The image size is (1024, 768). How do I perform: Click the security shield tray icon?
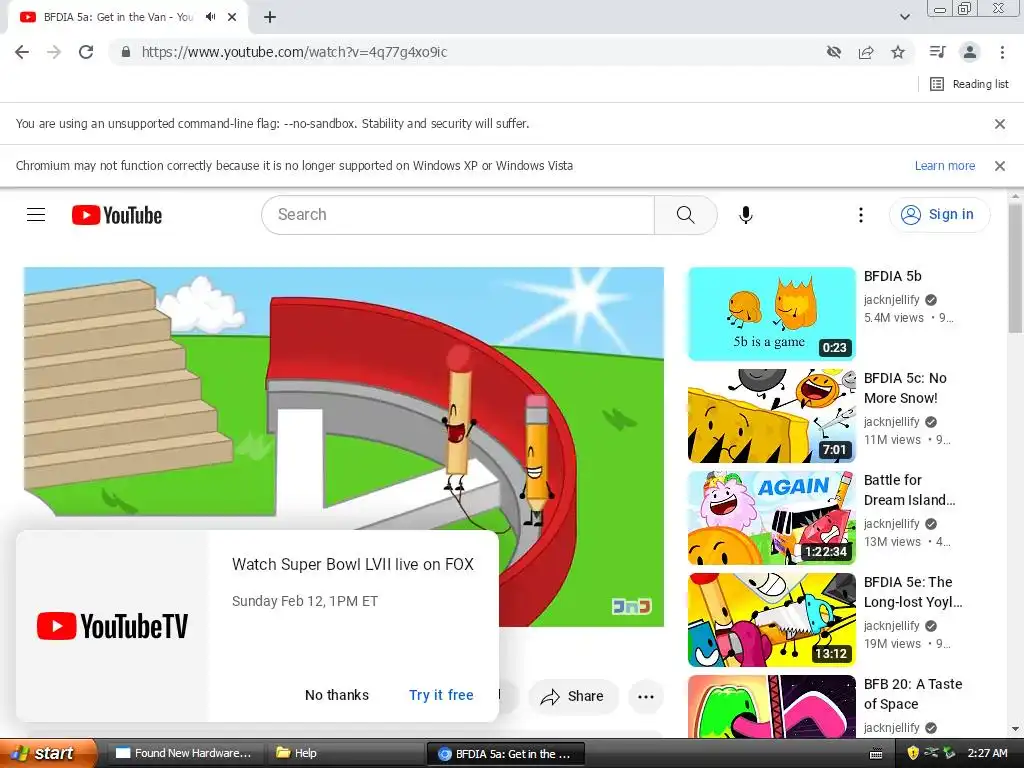tap(912, 754)
